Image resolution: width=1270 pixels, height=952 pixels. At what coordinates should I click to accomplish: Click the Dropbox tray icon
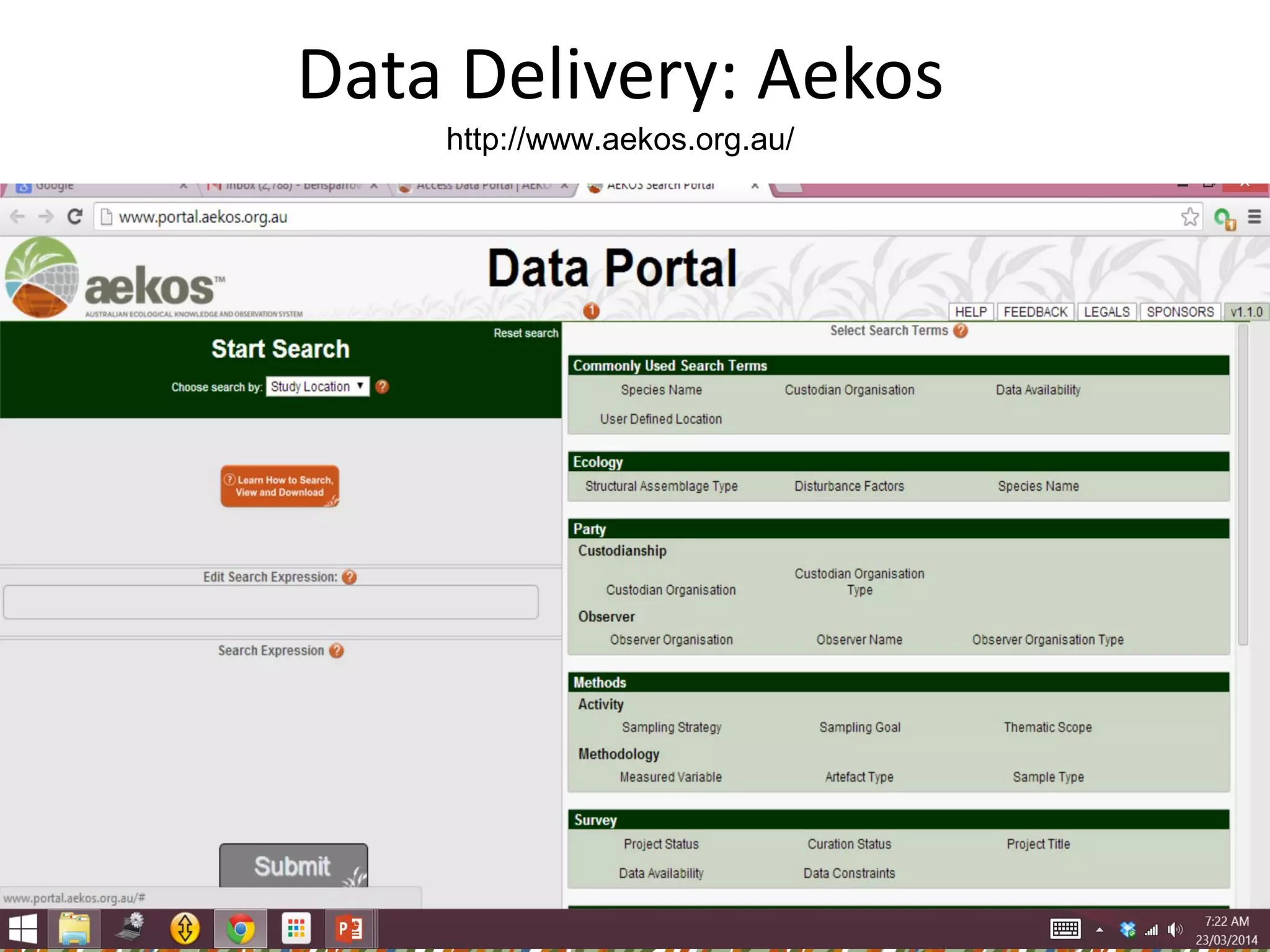1128,930
